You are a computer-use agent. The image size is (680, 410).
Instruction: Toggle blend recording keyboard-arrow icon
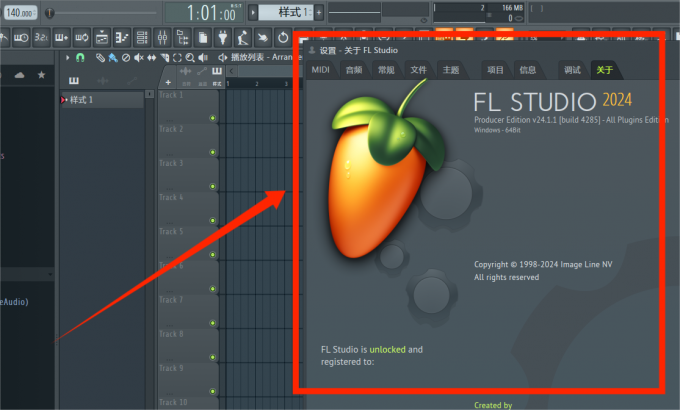(61, 38)
